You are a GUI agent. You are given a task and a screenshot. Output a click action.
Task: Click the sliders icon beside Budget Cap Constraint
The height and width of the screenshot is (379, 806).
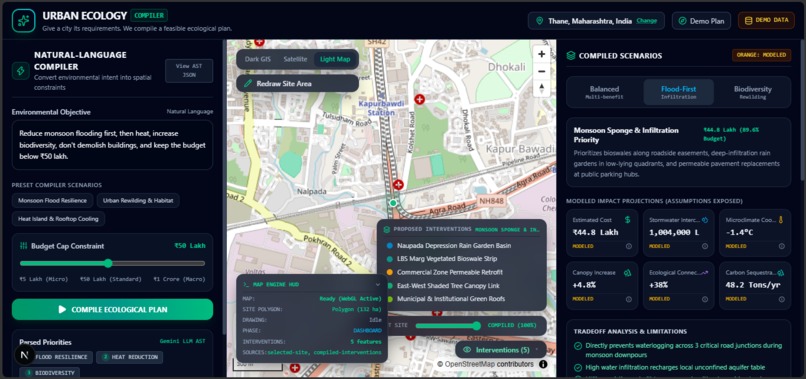pos(23,246)
